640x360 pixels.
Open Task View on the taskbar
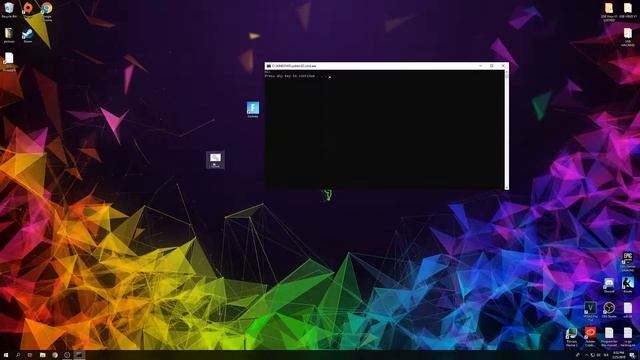(29, 355)
